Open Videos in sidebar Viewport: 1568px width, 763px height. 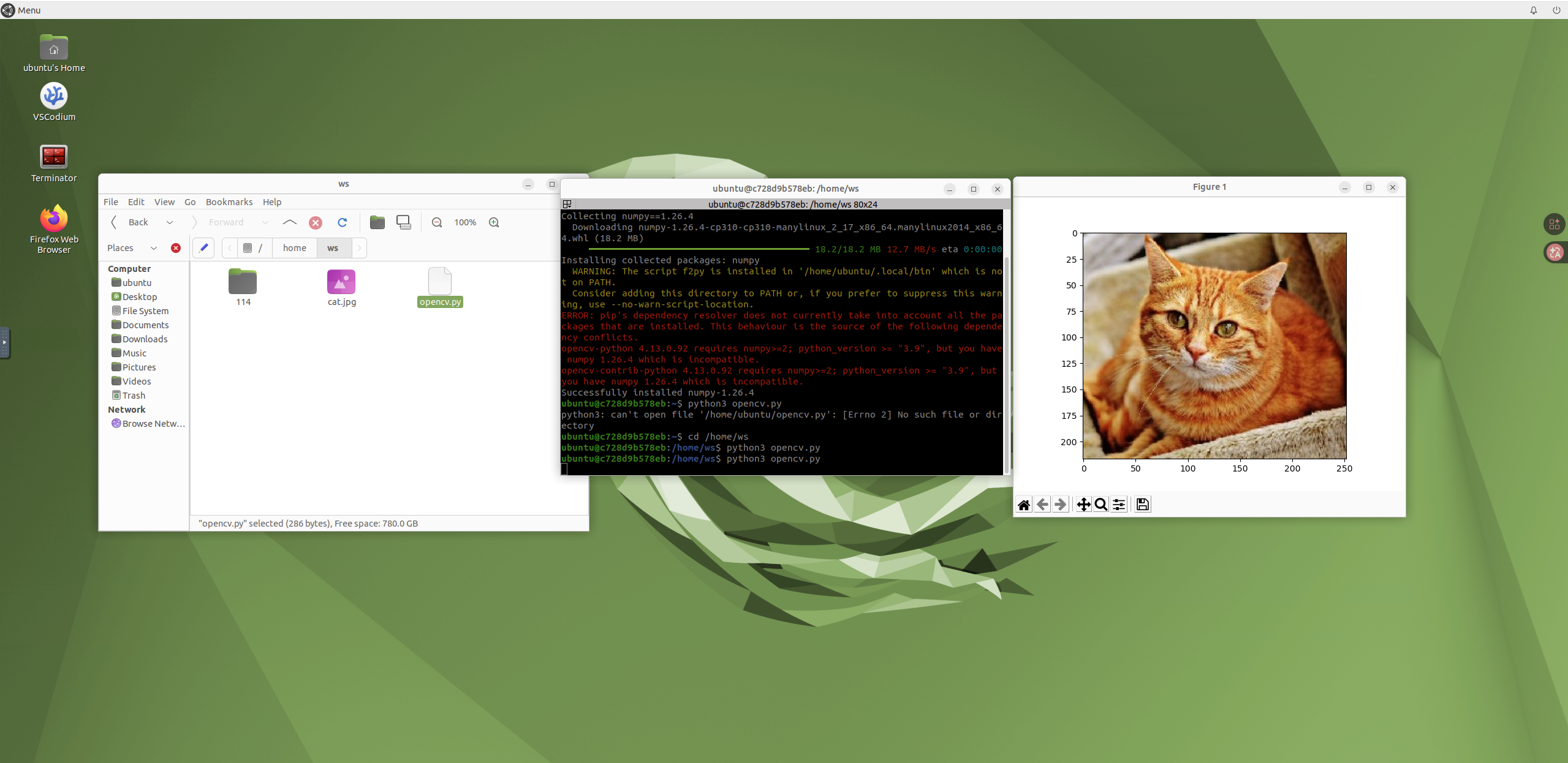pos(137,382)
